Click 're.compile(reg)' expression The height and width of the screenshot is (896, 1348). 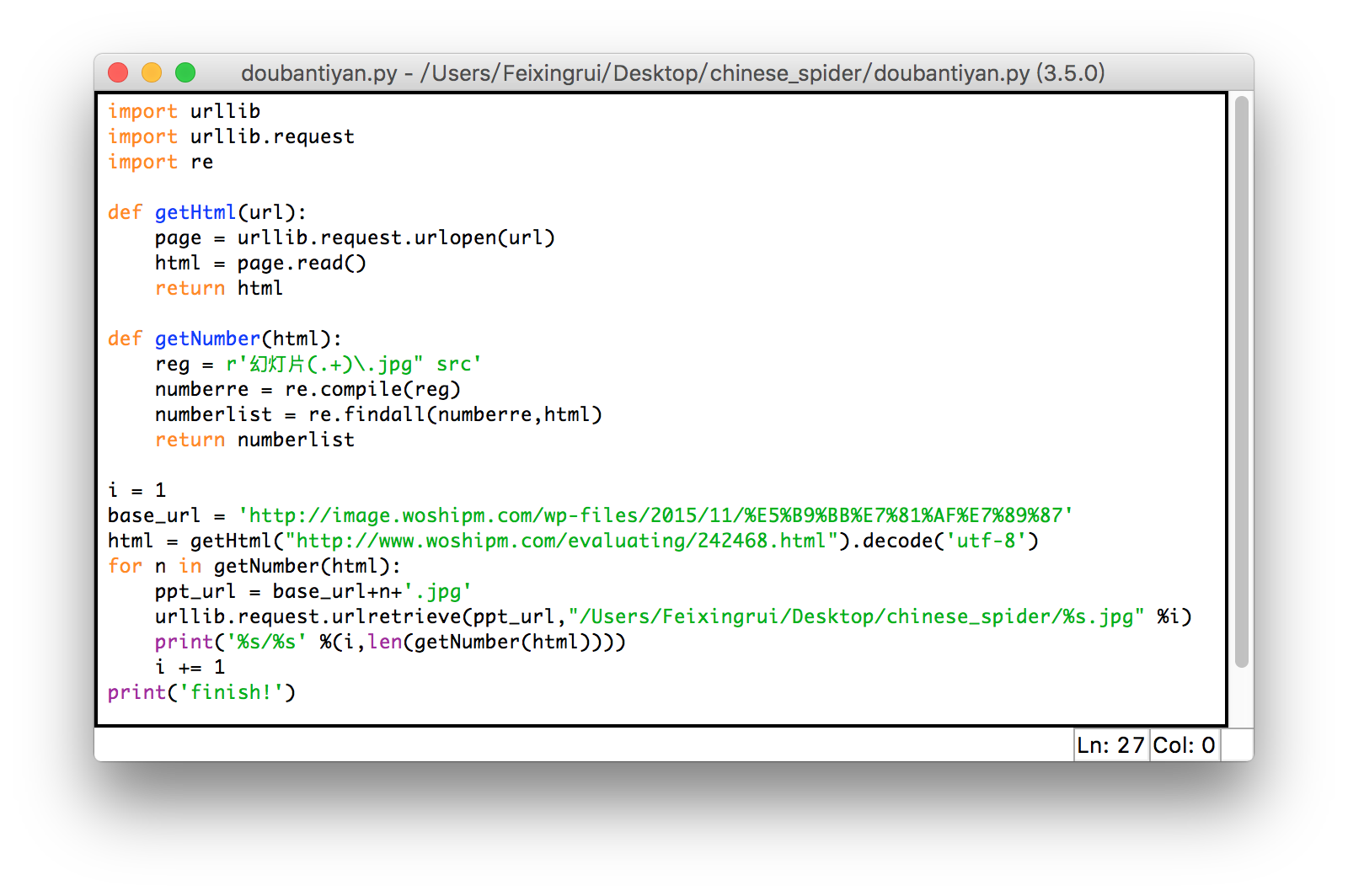click(372, 389)
